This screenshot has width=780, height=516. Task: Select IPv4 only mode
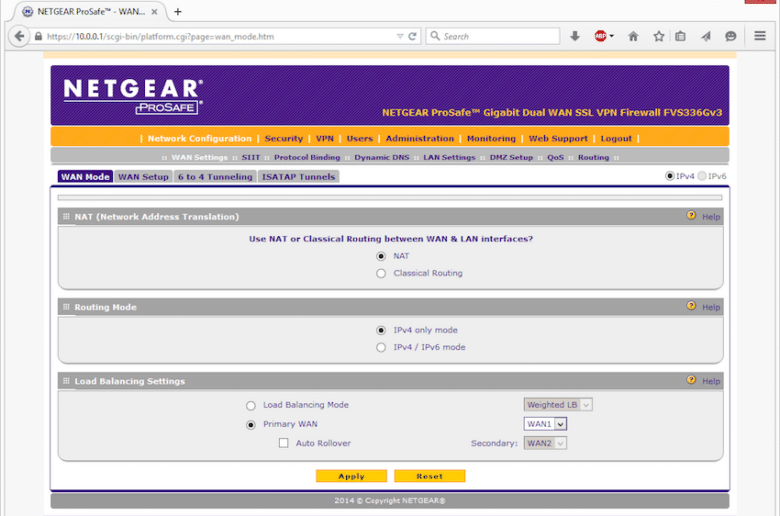381,330
